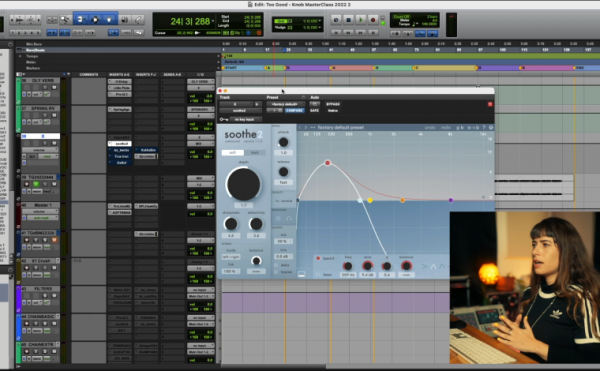The image size is (600, 371).
Task: Select the Grabber tool
Action: (109, 20)
